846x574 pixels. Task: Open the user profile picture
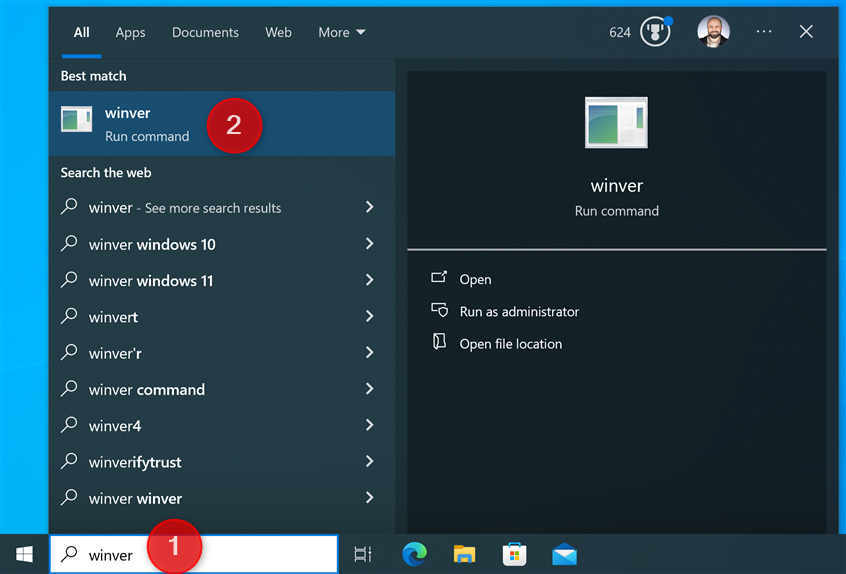point(713,31)
